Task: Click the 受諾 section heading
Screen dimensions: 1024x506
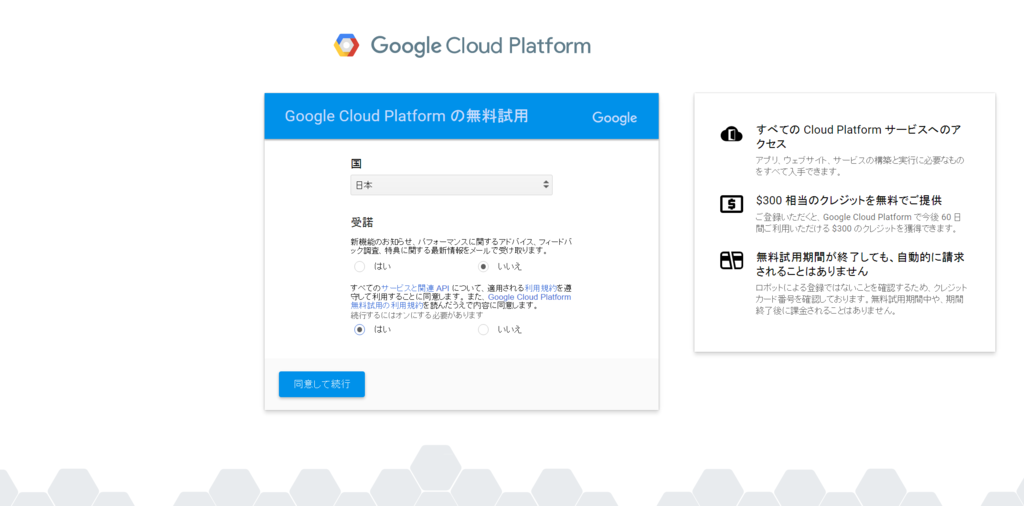Action: coord(362,223)
